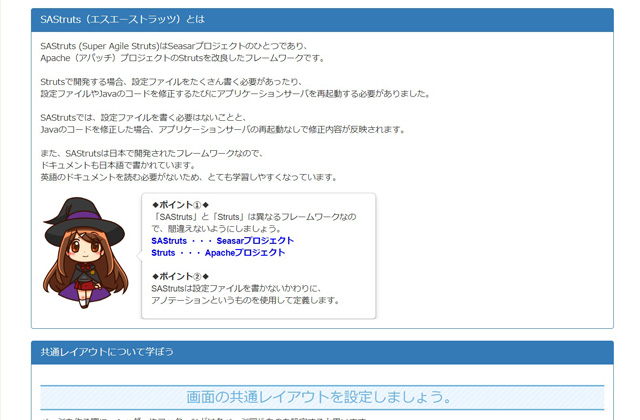640x420 pixels.
Task: Click the line 'ドキュメントも日本語で書かれています。'
Action: [x=118, y=165]
